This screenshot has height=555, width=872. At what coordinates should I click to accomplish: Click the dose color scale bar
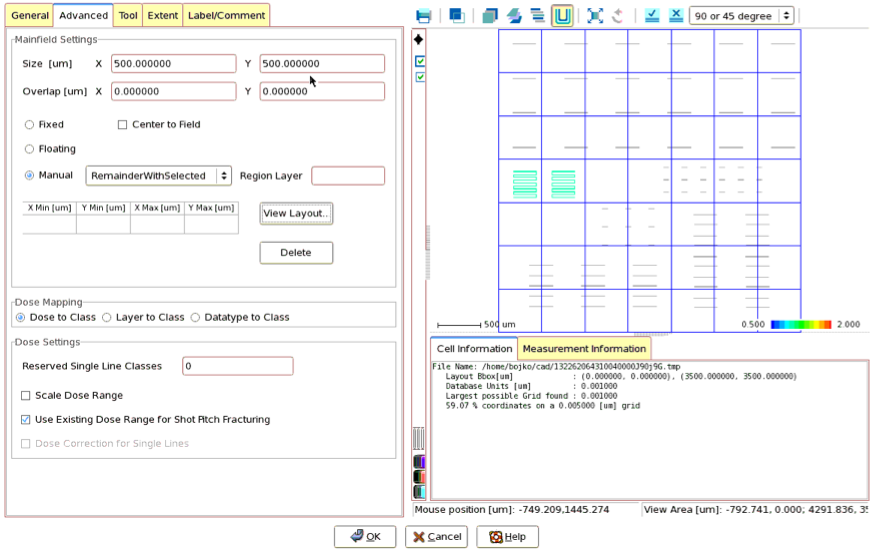click(801, 324)
